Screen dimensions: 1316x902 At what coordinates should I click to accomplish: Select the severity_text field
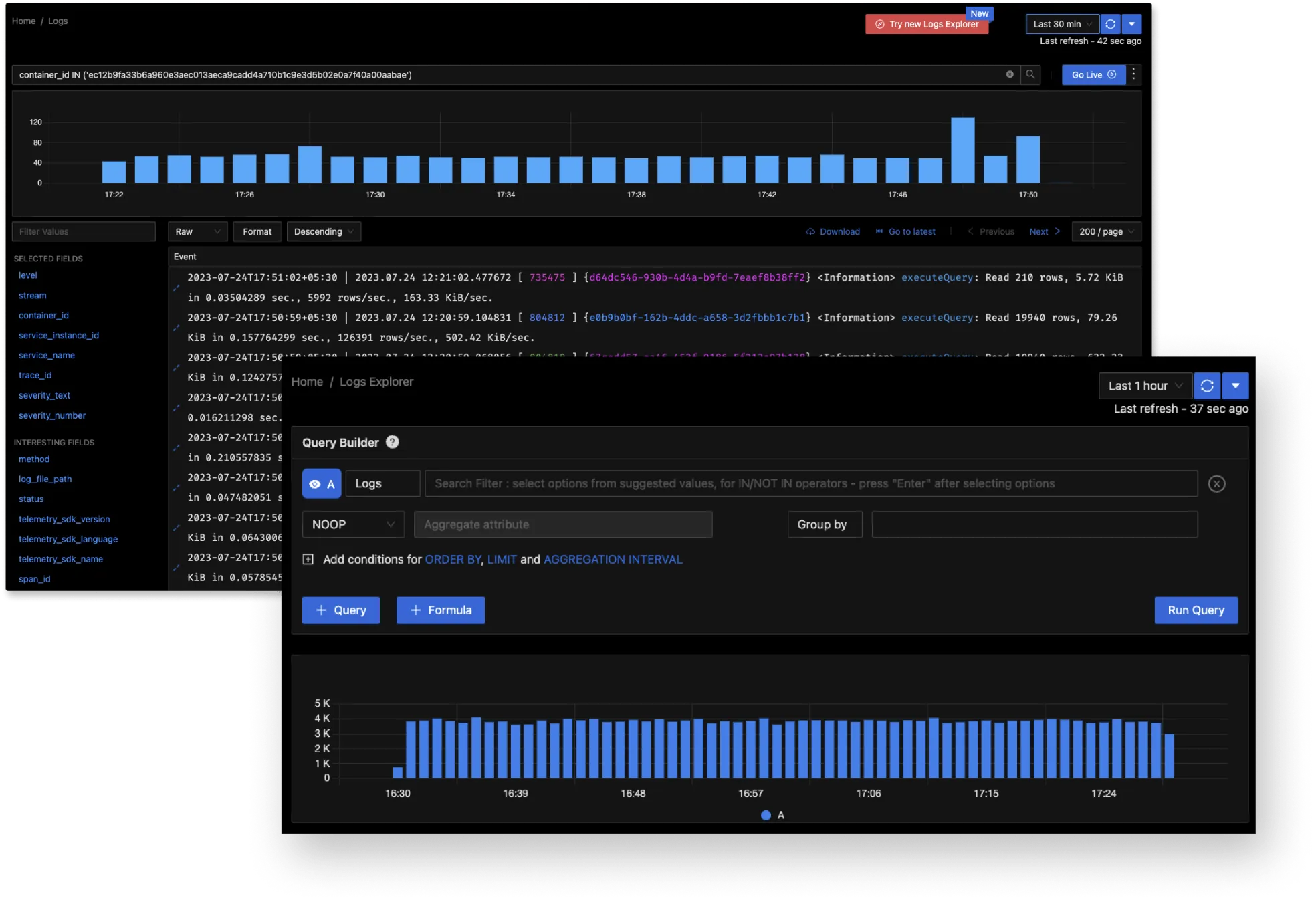click(44, 396)
